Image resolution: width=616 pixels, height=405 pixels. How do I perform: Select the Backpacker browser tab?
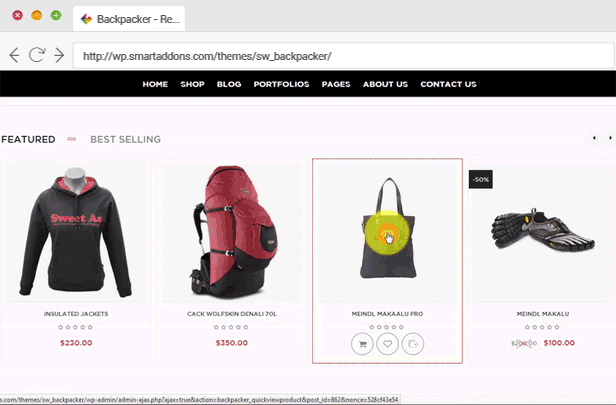(129, 19)
